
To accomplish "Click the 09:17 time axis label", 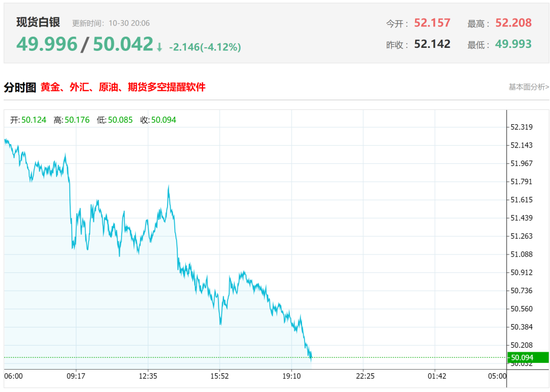I will [76, 376].
